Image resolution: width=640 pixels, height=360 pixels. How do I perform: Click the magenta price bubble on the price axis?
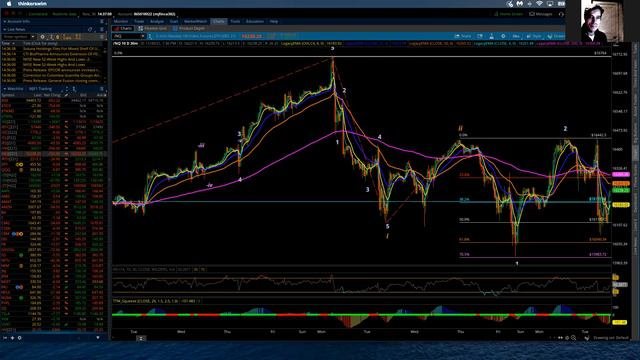pos(620,175)
